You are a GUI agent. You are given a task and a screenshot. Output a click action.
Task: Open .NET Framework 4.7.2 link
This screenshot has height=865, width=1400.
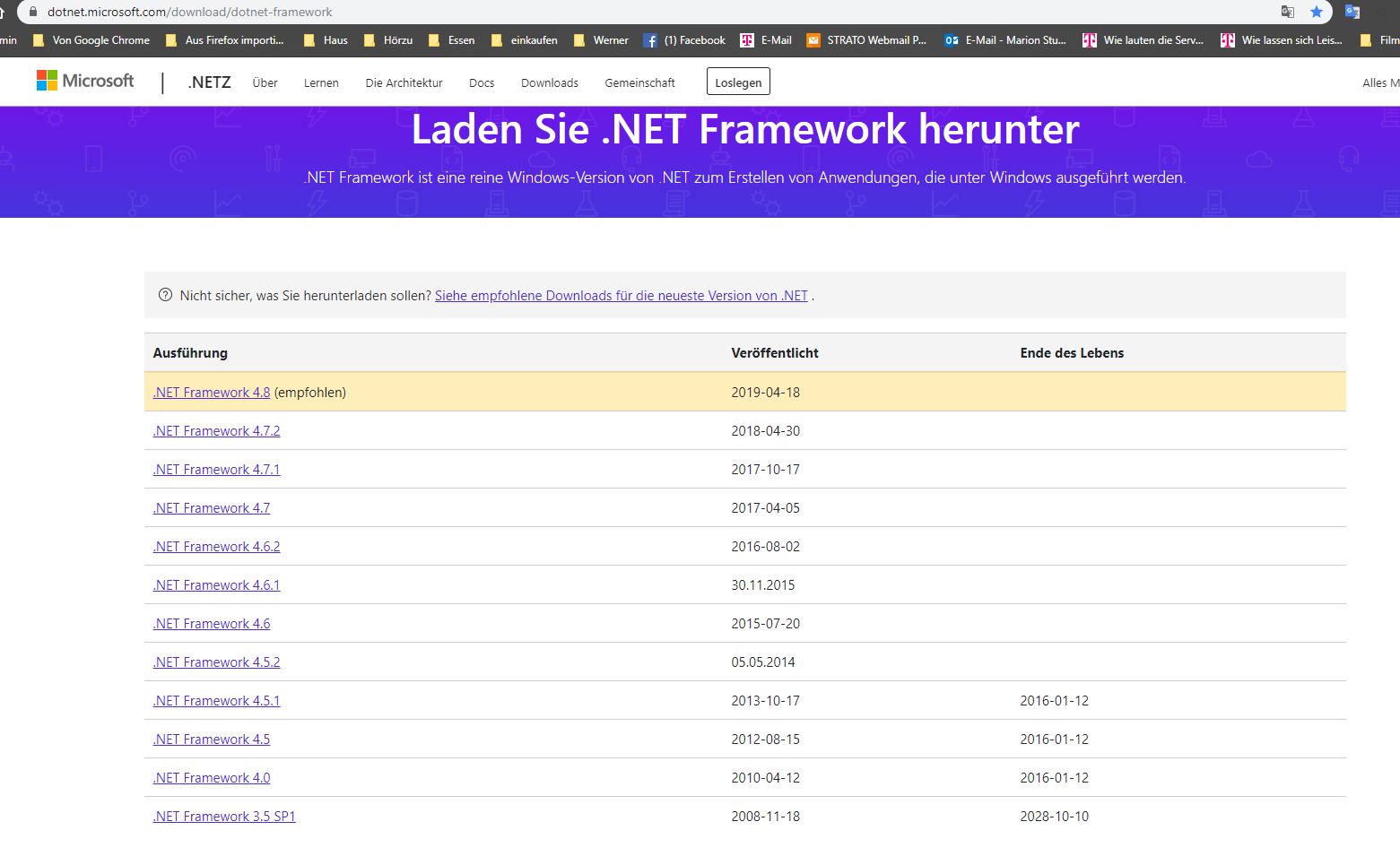pyautogui.click(x=216, y=431)
